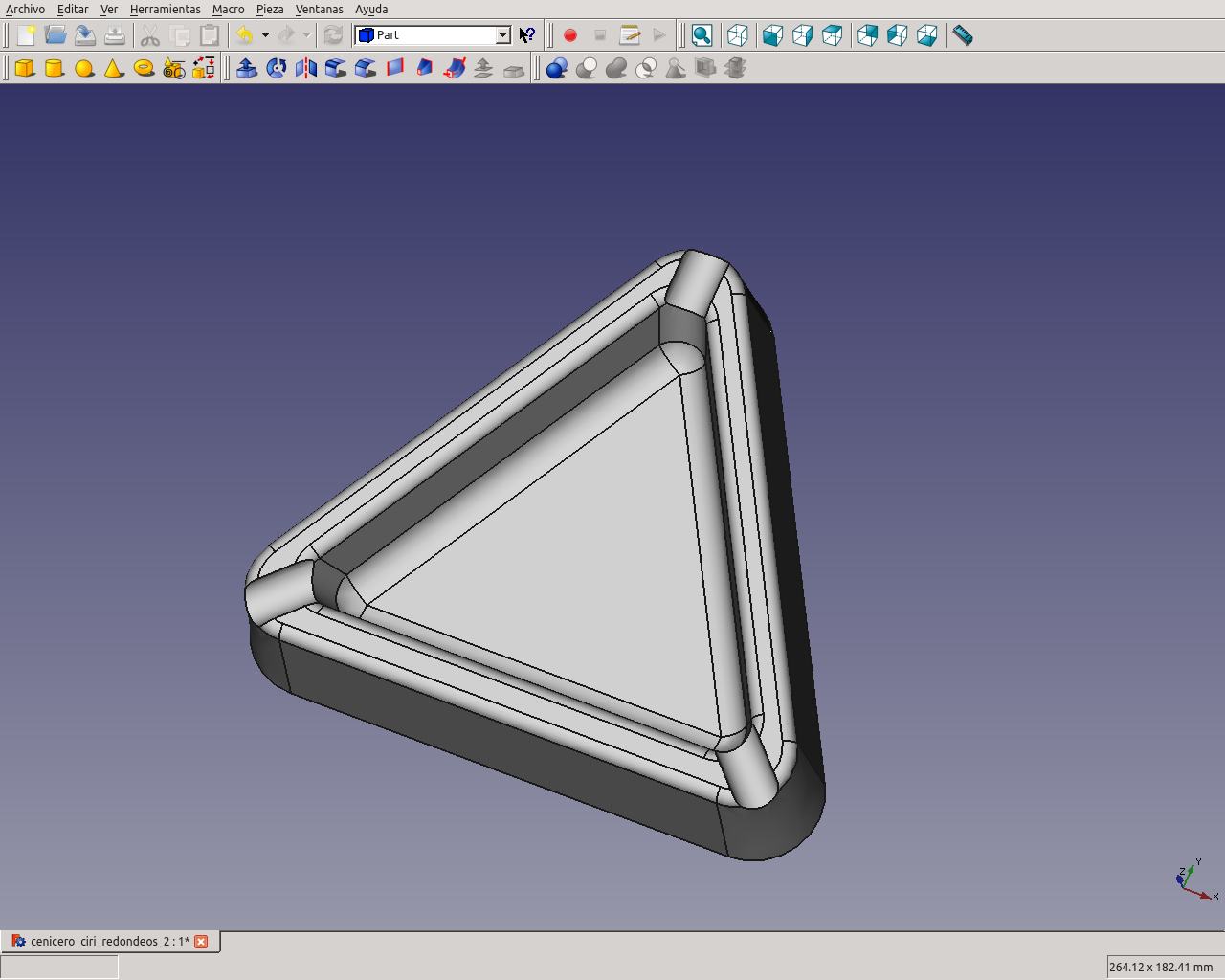Apply Intersection of two shapes

point(646,68)
